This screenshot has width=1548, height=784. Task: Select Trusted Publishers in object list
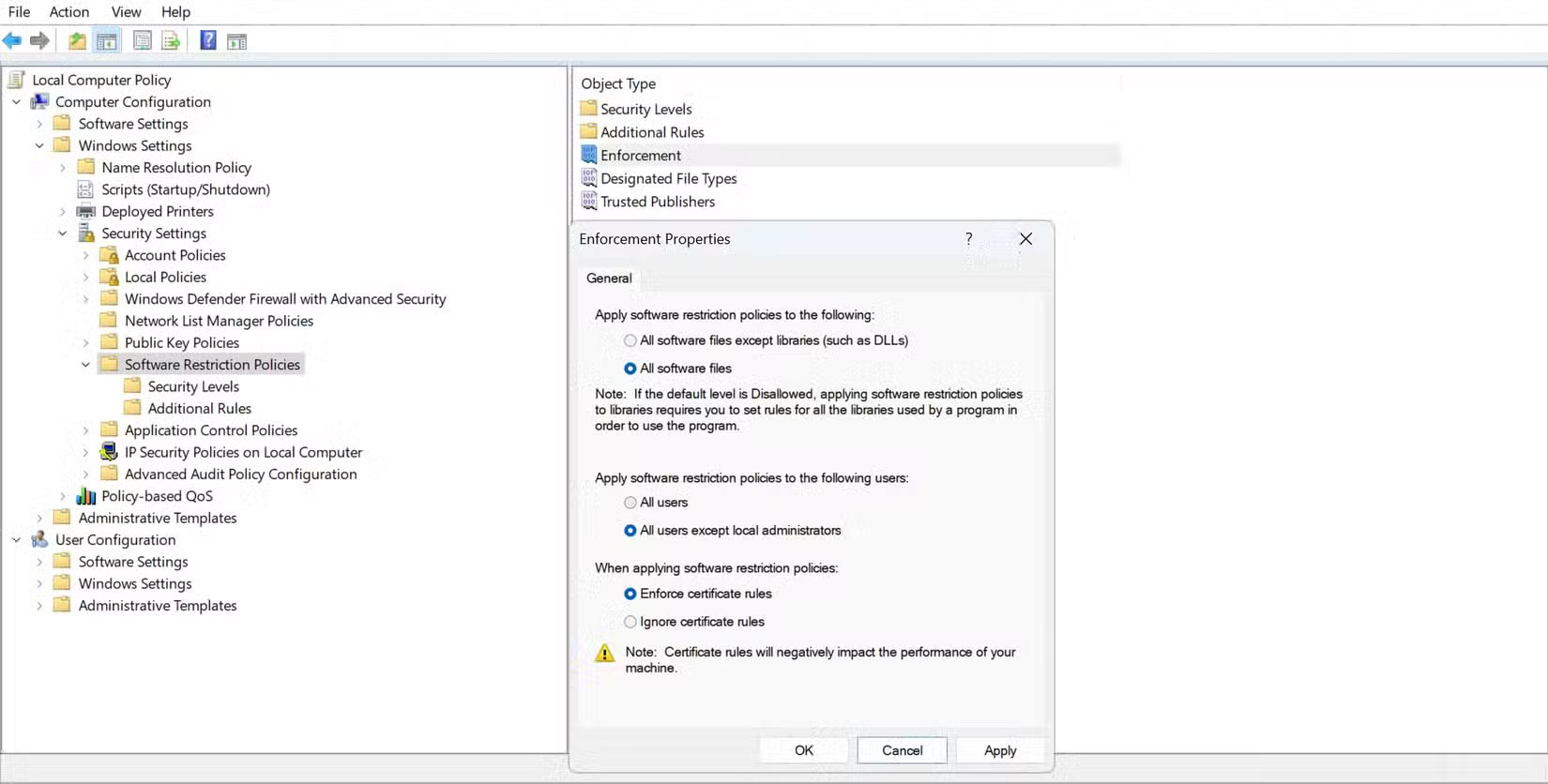click(x=657, y=202)
